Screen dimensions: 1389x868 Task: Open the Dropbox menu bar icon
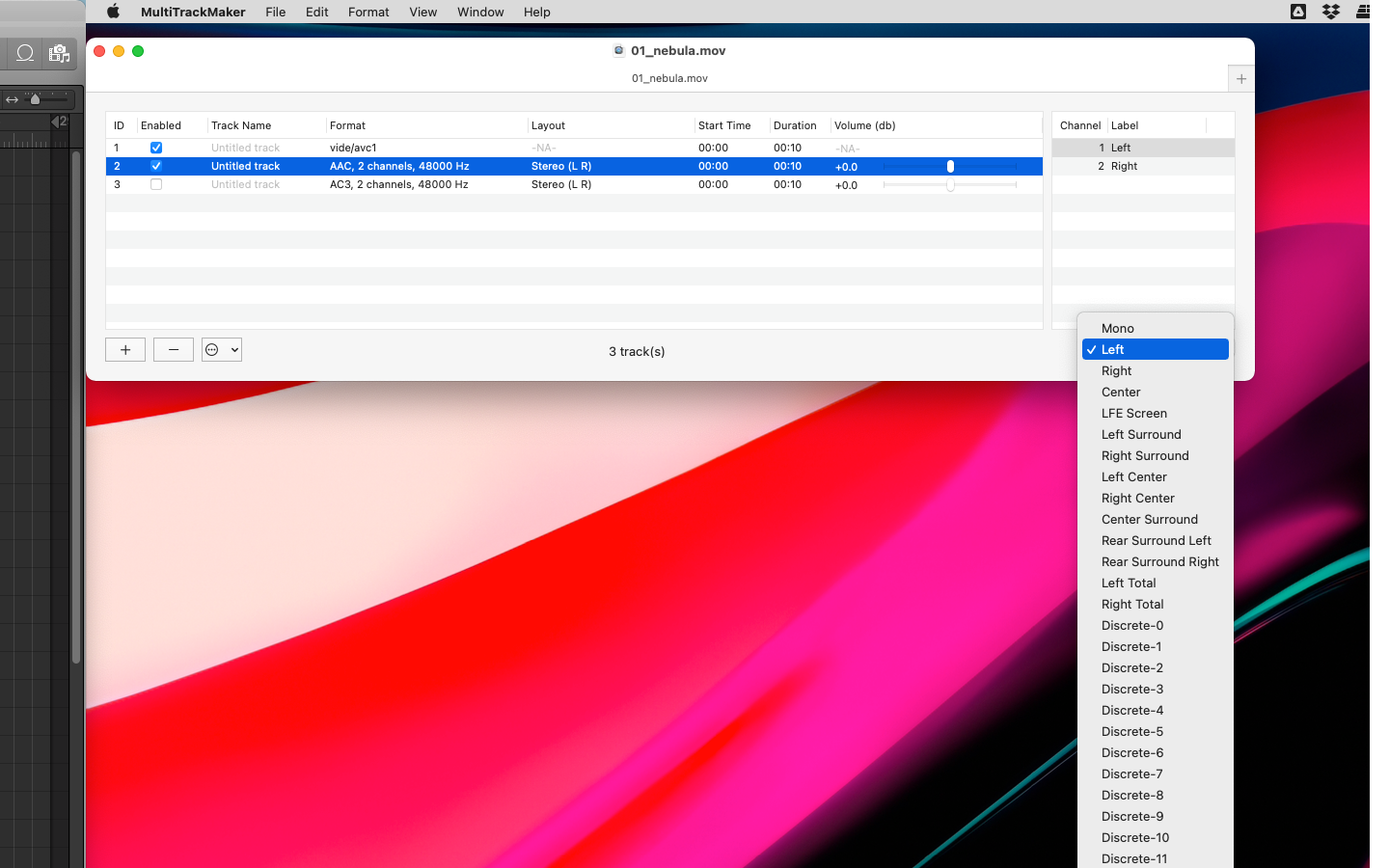(x=1331, y=12)
